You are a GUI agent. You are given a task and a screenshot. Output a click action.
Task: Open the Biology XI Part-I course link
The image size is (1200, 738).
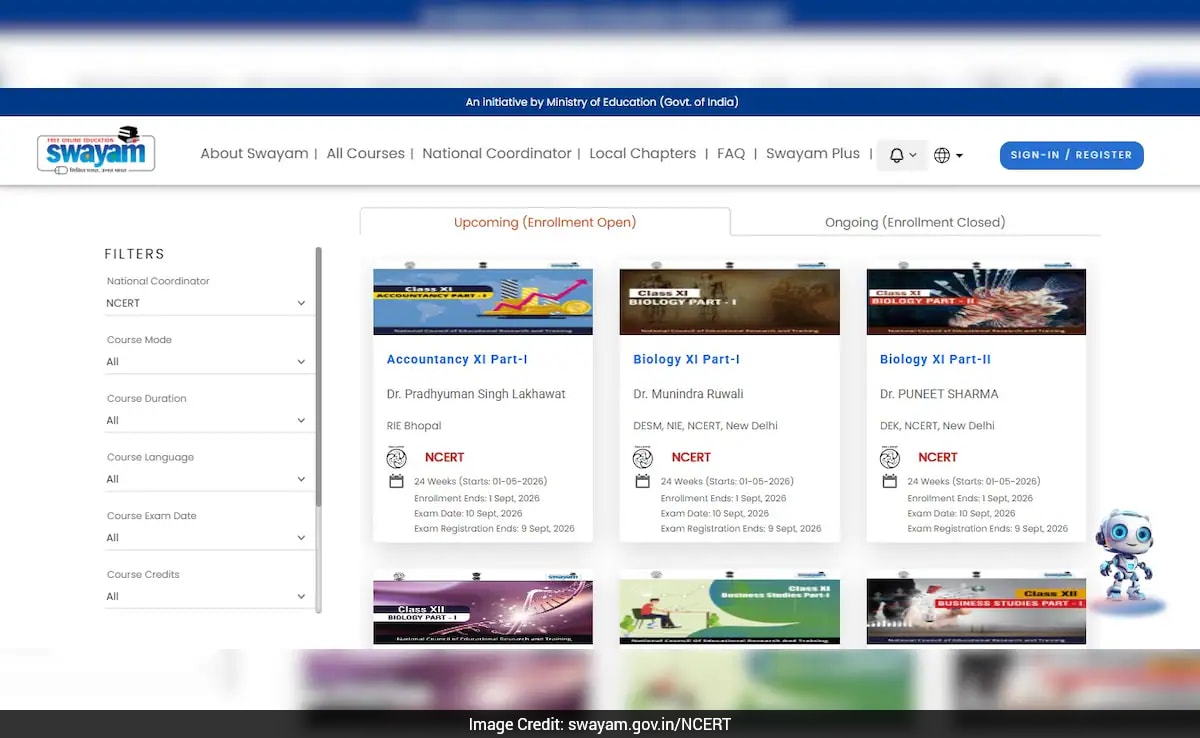coord(686,359)
